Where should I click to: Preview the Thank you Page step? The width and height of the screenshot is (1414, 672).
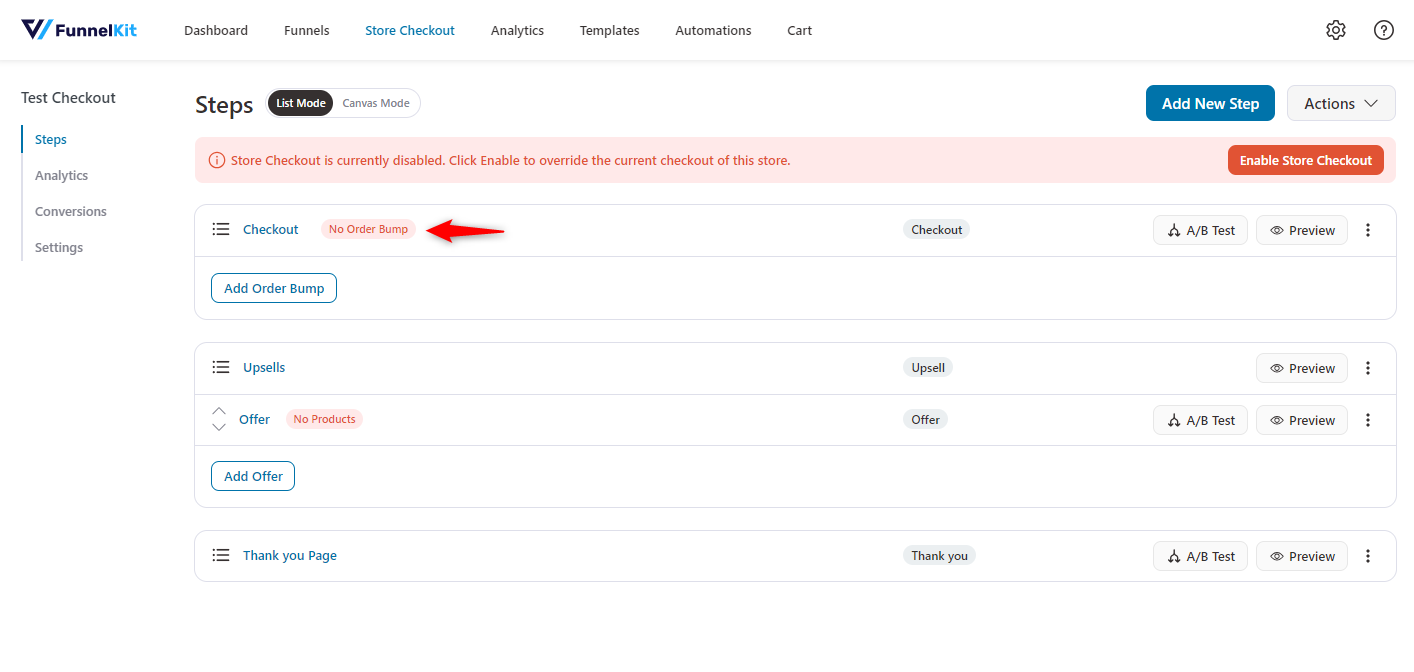(1302, 556)
